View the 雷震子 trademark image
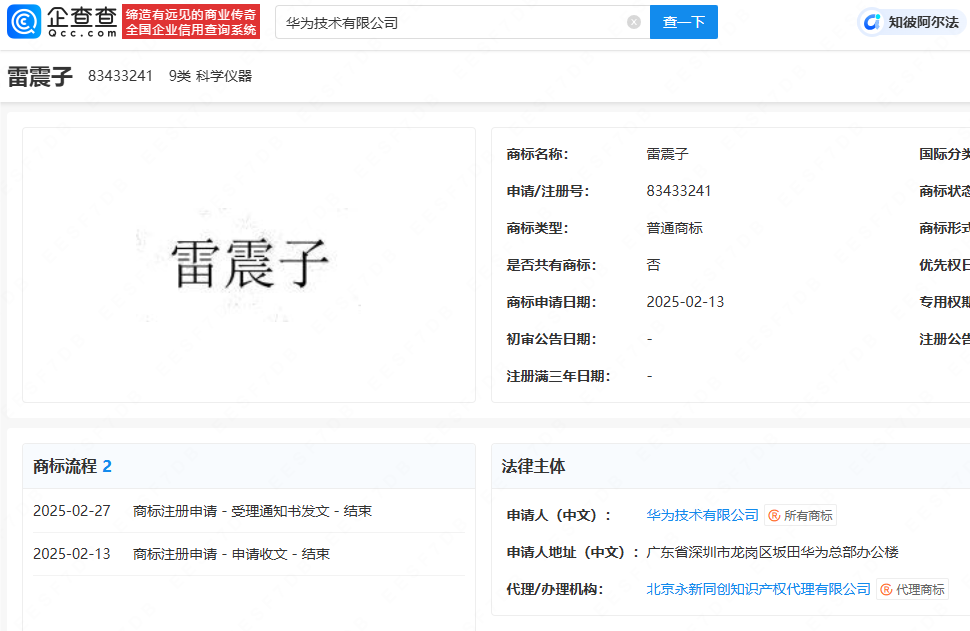Screen dimensions: 970x631 tap(249, 264)
